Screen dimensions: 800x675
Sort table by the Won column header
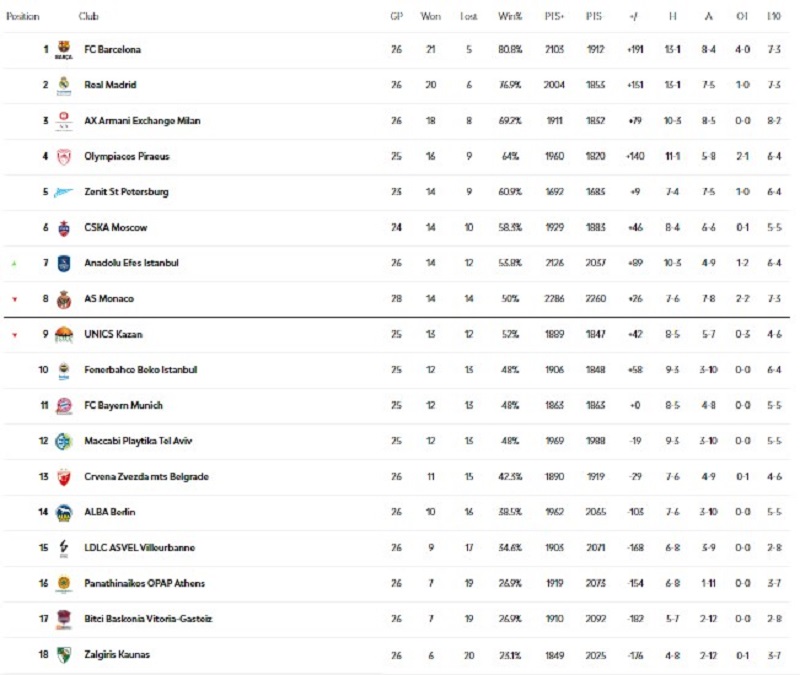(430, 17)
